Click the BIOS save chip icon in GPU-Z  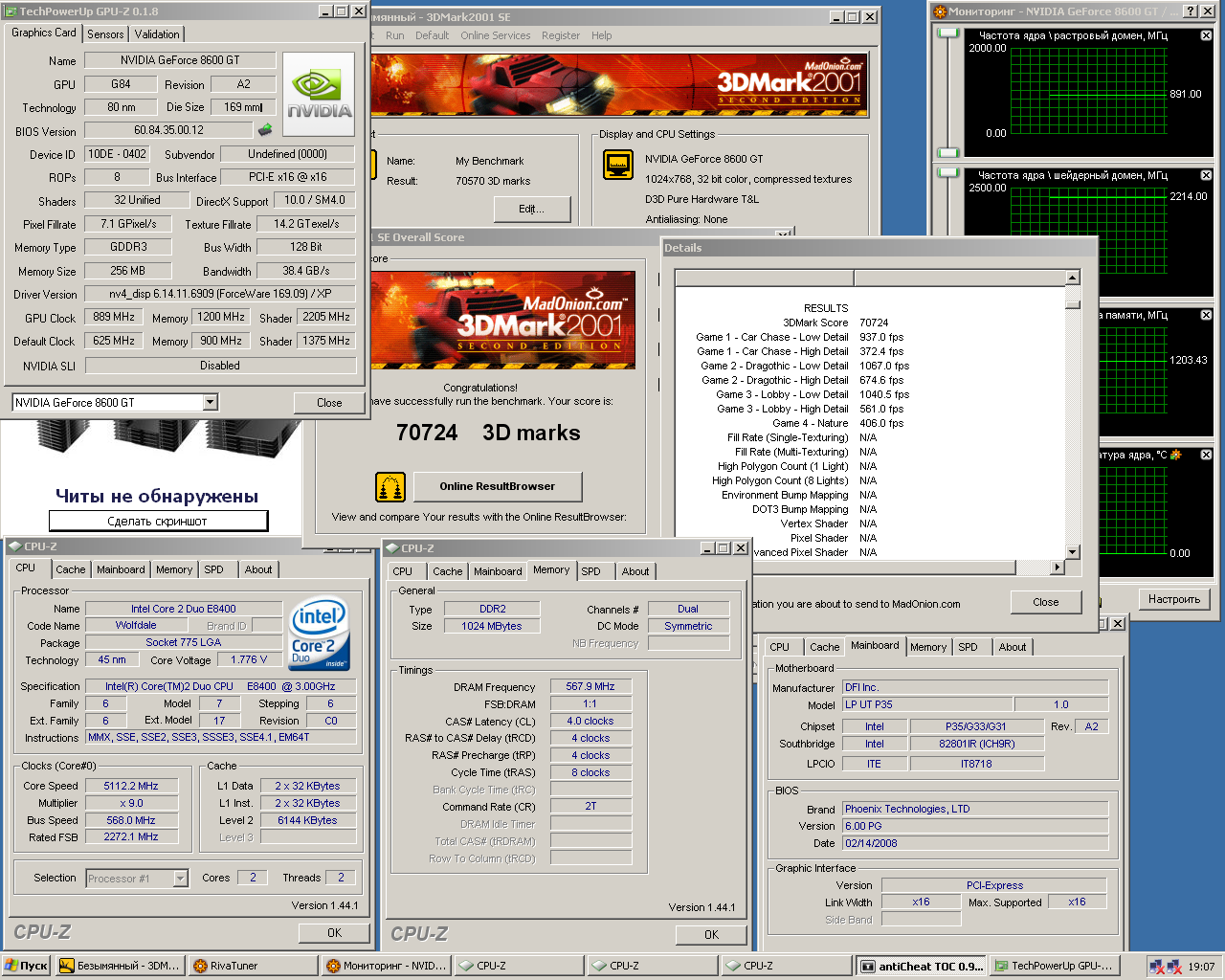[x=265, y=130]
